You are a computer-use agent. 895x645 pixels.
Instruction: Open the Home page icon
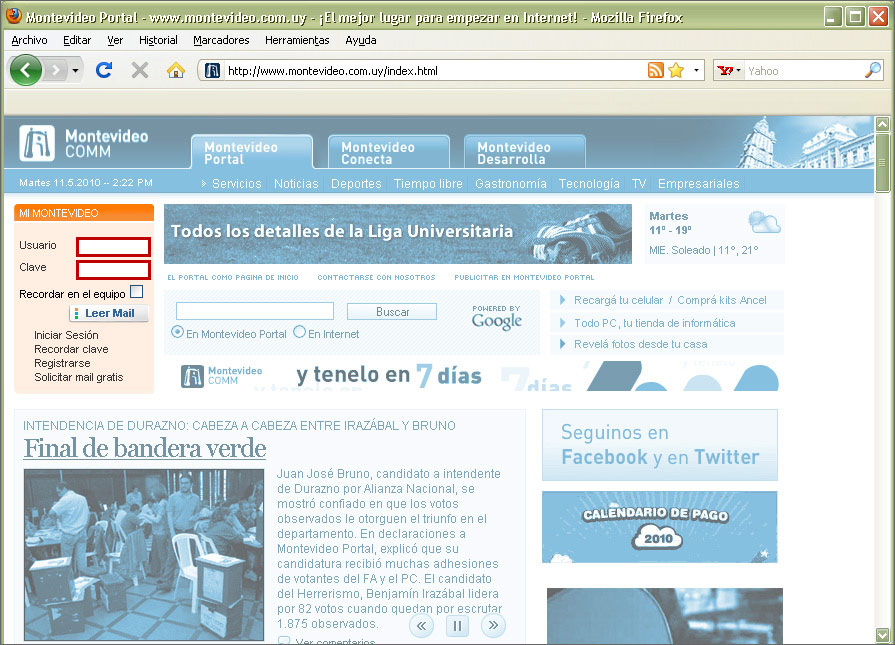pos(175,71)
